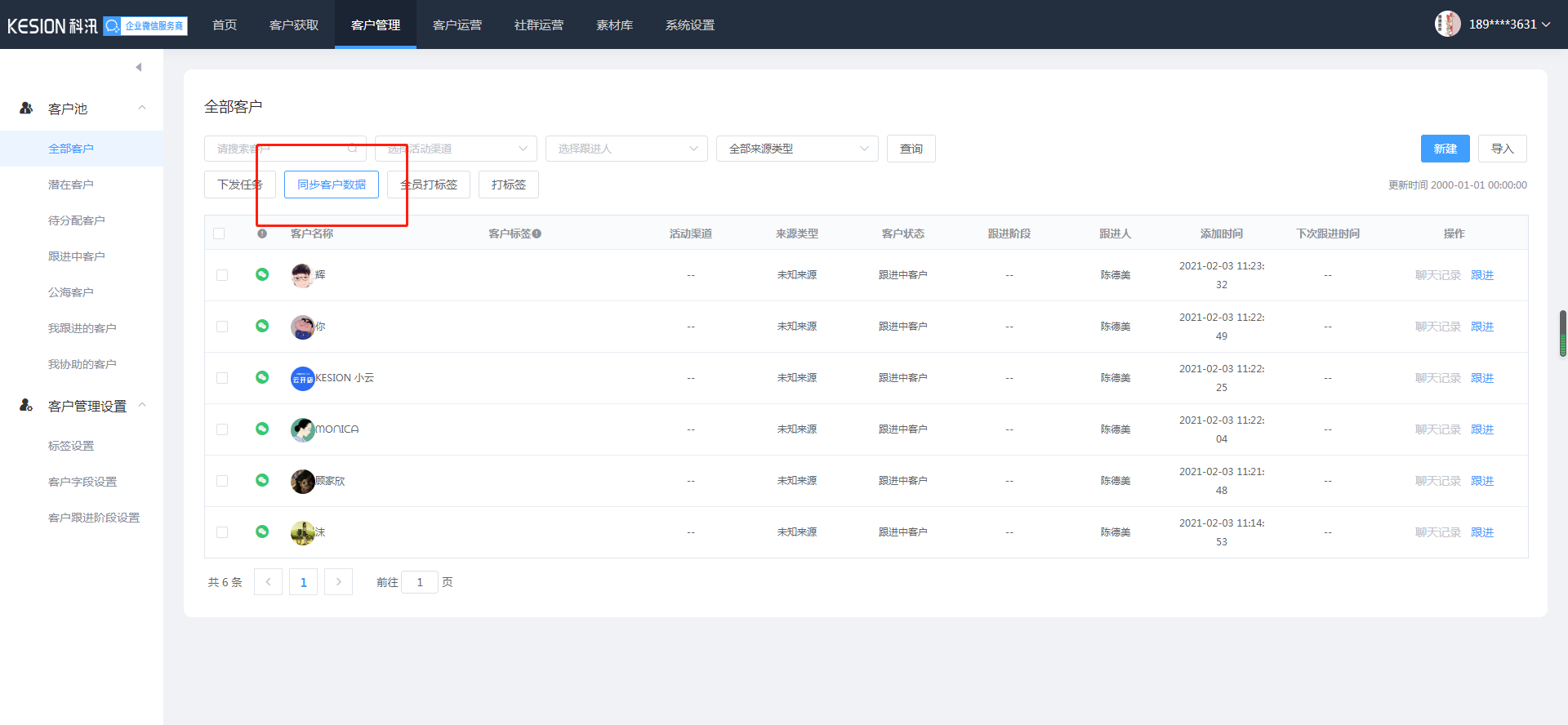Click the WeChat status icon for monica

pyautogui.click(x=262, y=429)
